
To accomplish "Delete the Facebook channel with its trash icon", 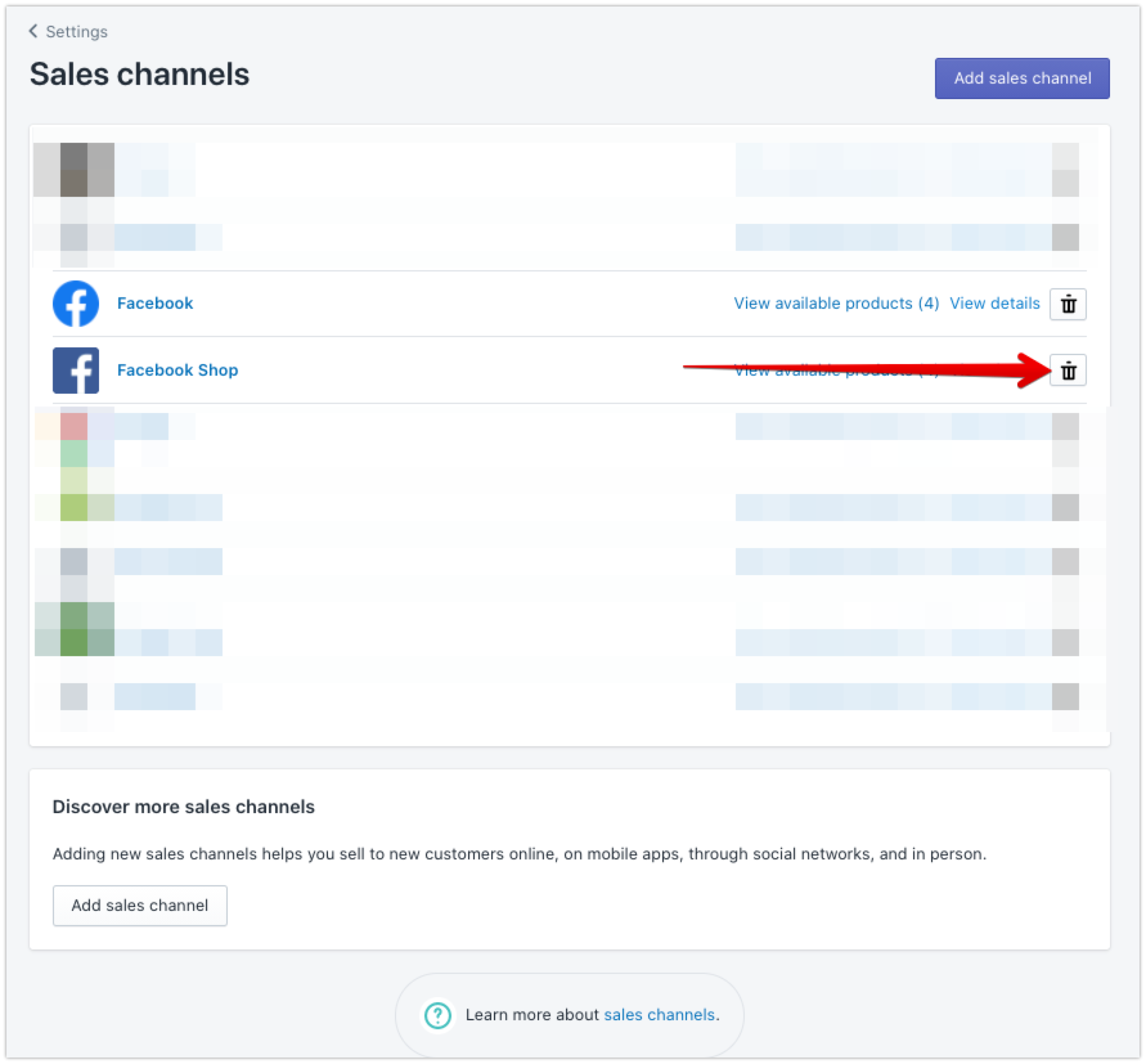I will click(x=1068, y=304).
